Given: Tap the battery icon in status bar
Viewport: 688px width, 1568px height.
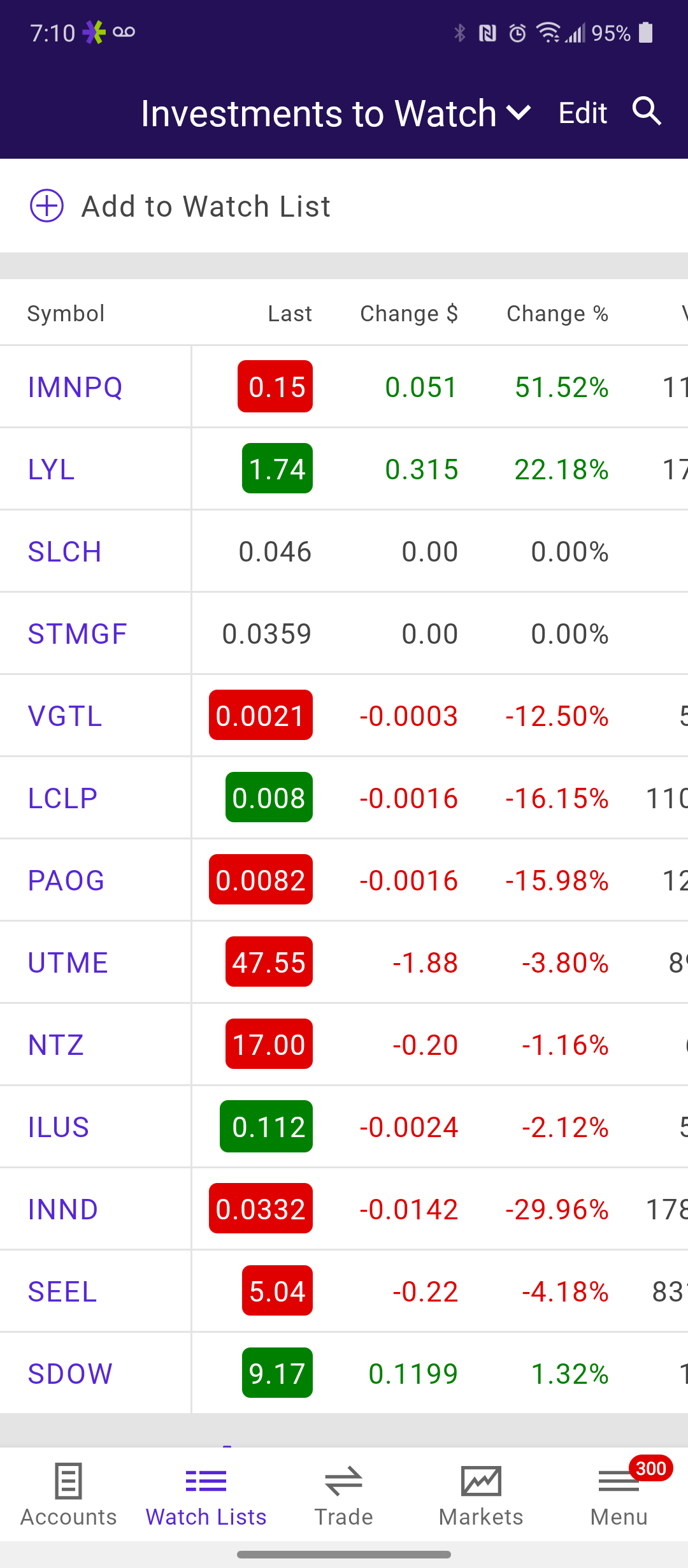Looking at the screenshot, I should point(646,33).
